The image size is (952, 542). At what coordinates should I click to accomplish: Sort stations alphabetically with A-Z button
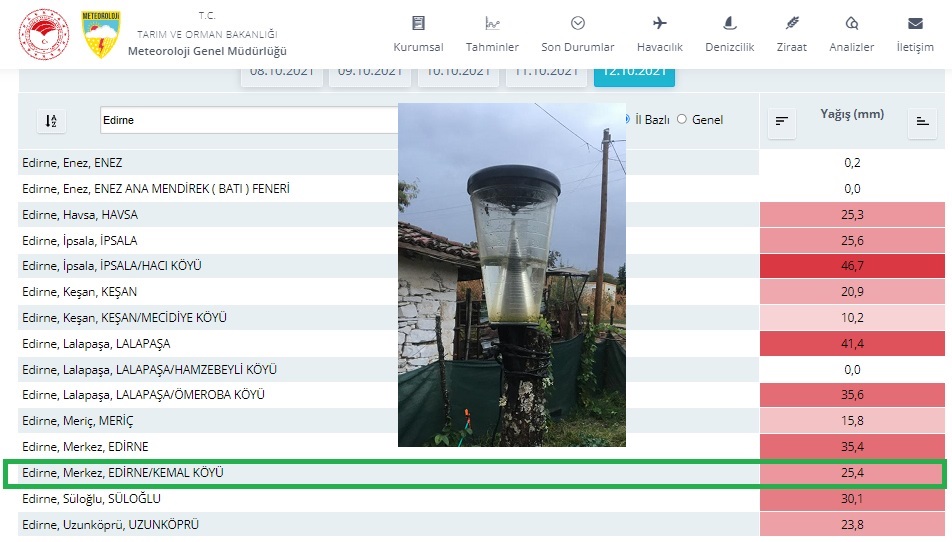[51, 121]
